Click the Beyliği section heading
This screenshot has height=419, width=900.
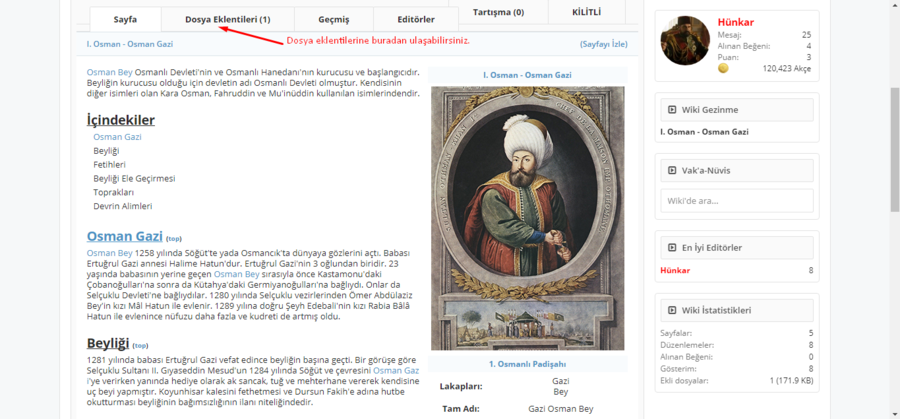coord(108,343)
